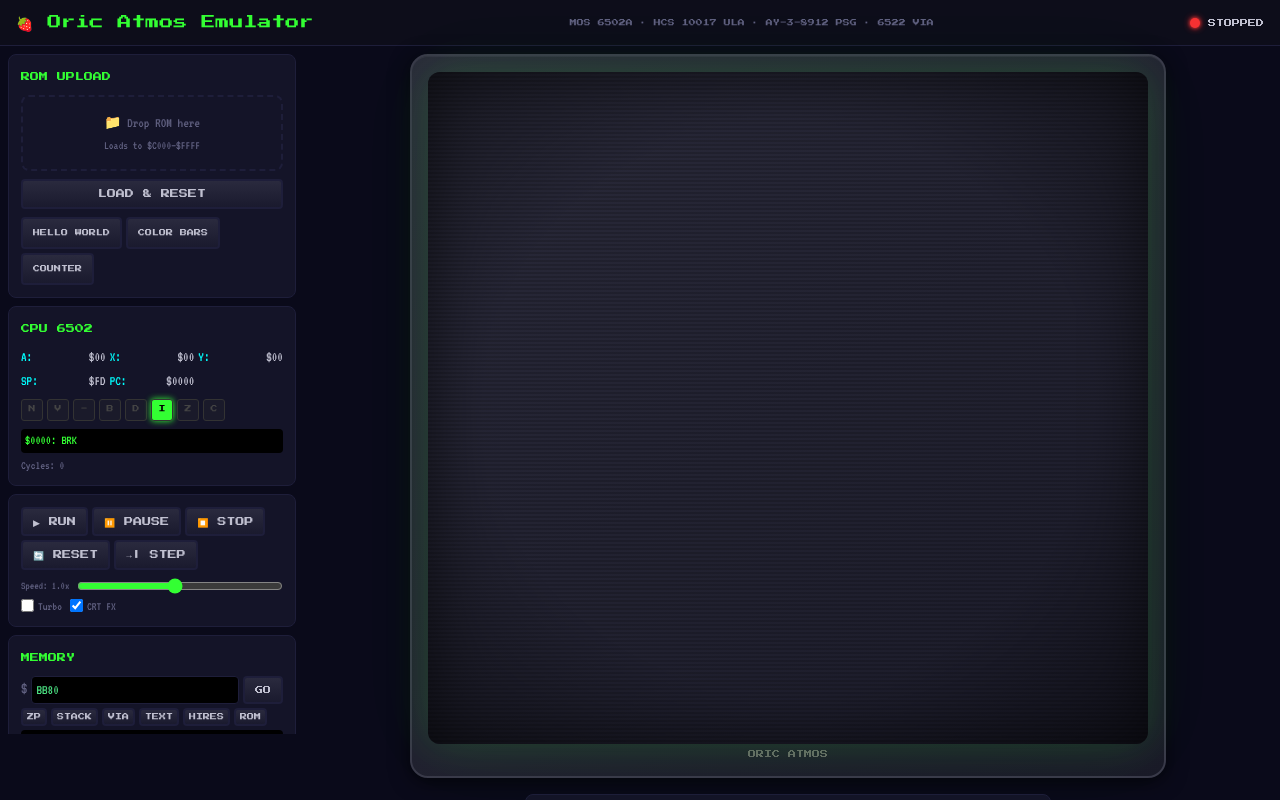Start emulation with the Run button
Image resolution: width=1280 pixels, height=800 pixels.
click(54, 522)
